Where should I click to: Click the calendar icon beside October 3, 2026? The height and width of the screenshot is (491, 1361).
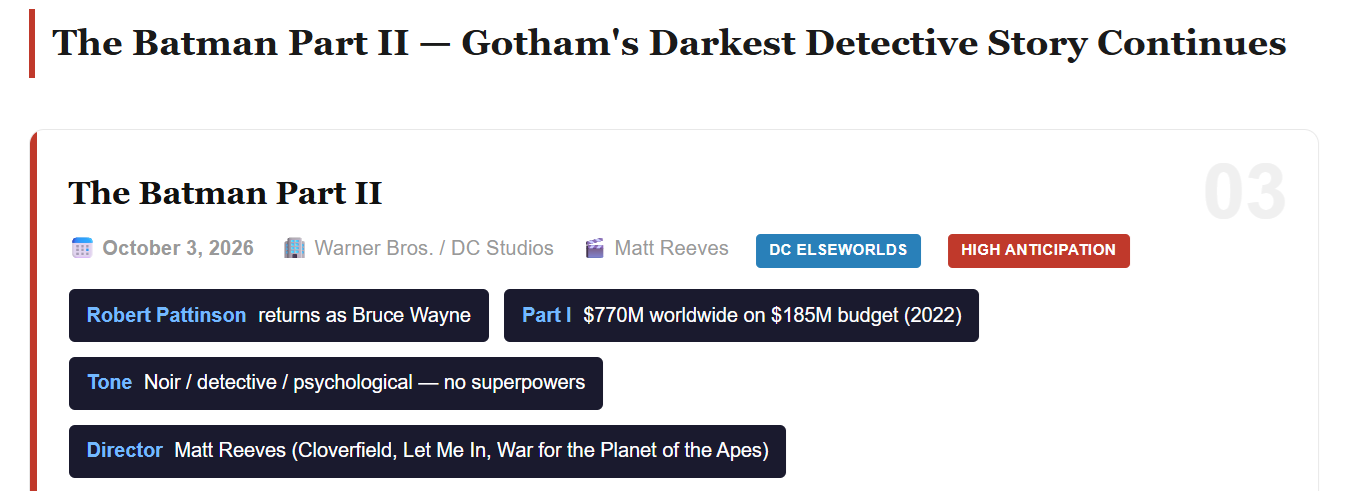(x=82, y=248)
